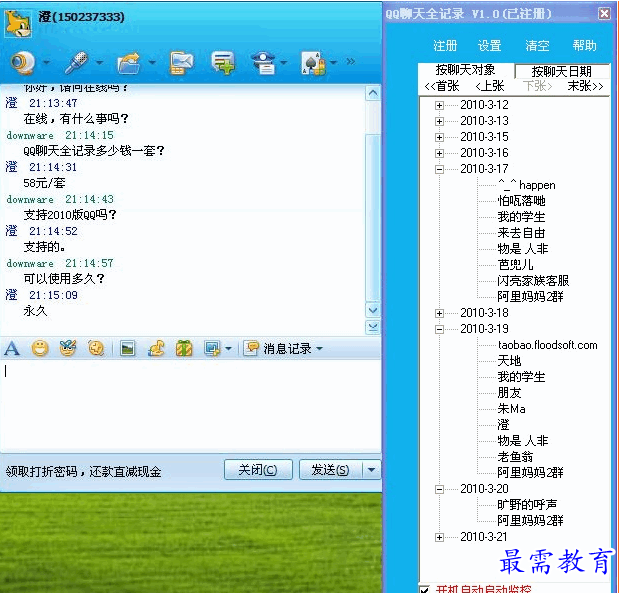Open magic emoticon icon with wand
The image size is (621, 593).
pyautogui.click(x=68, y=348)
